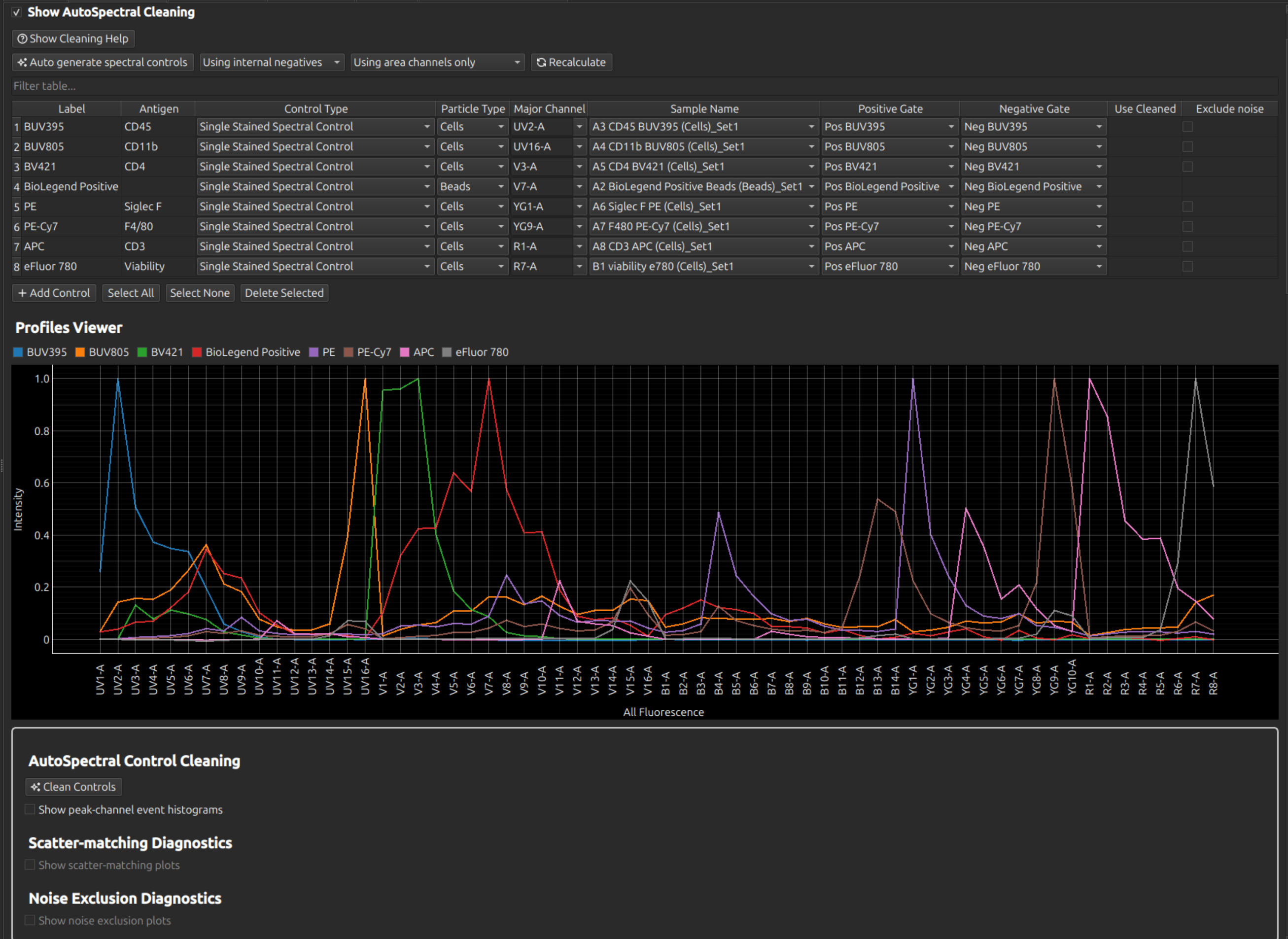Click Auto generate spectral controls

103,63
